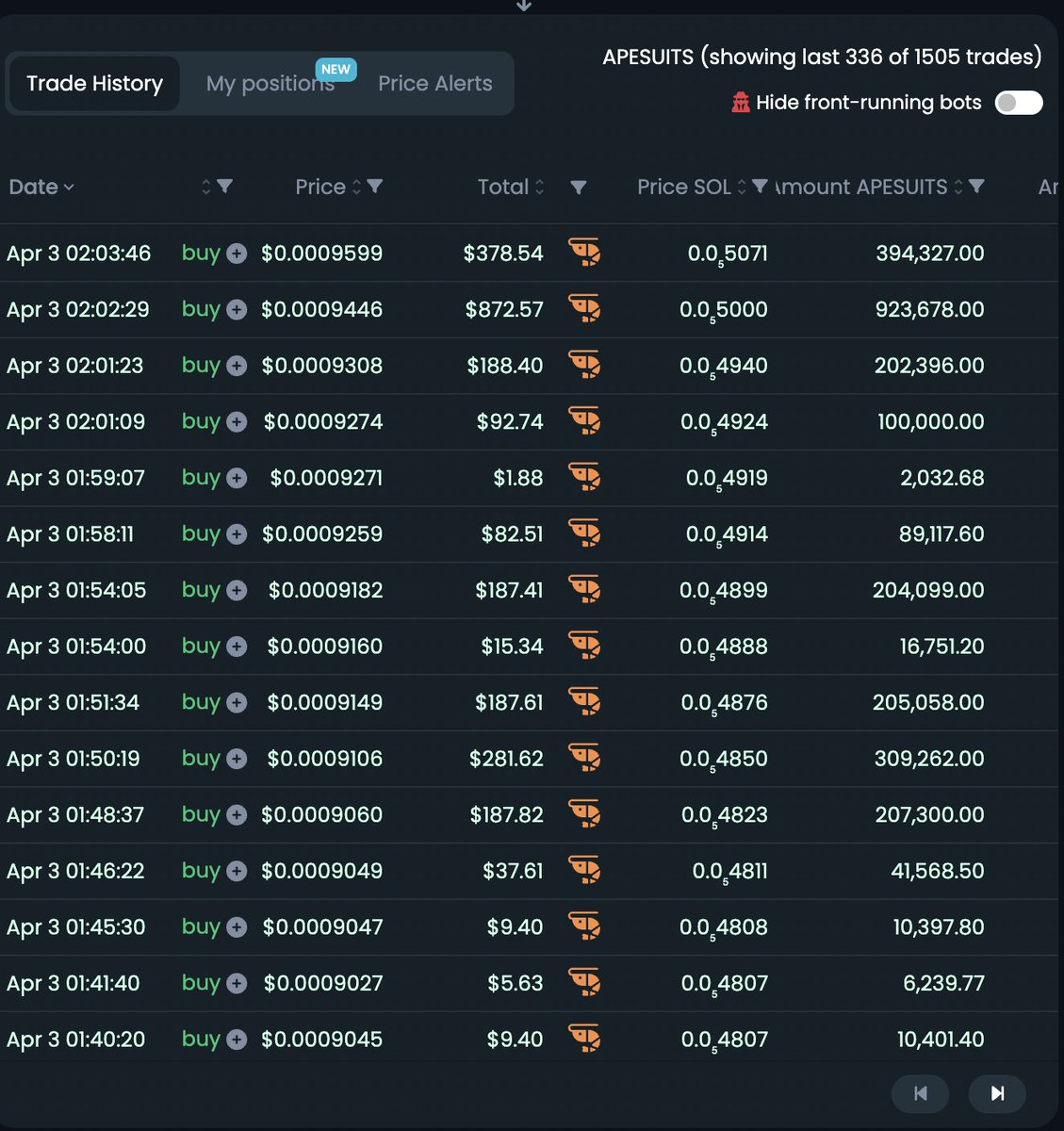Click shrimp maker icon on $281.62 trade
This screenshot has height=1131, width=1064.
coord(584,758)
